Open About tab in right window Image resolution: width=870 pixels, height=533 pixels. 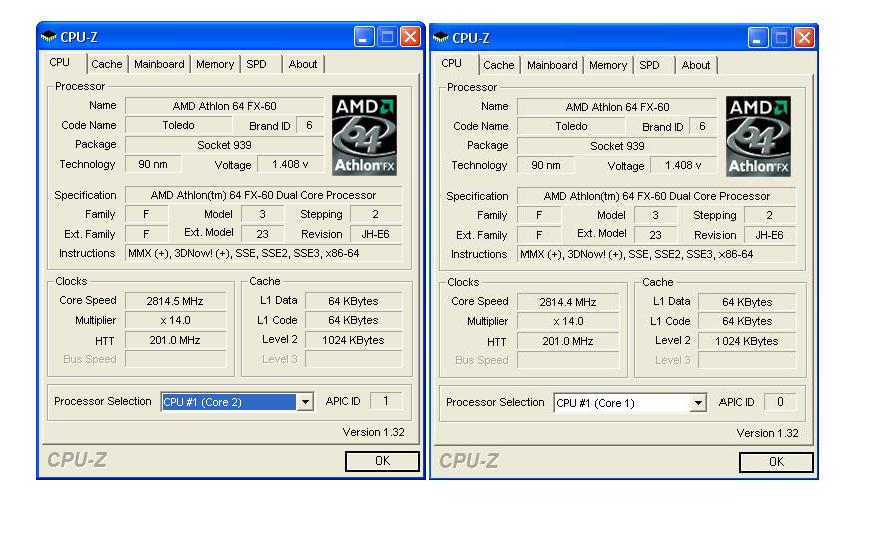(696, 65)
